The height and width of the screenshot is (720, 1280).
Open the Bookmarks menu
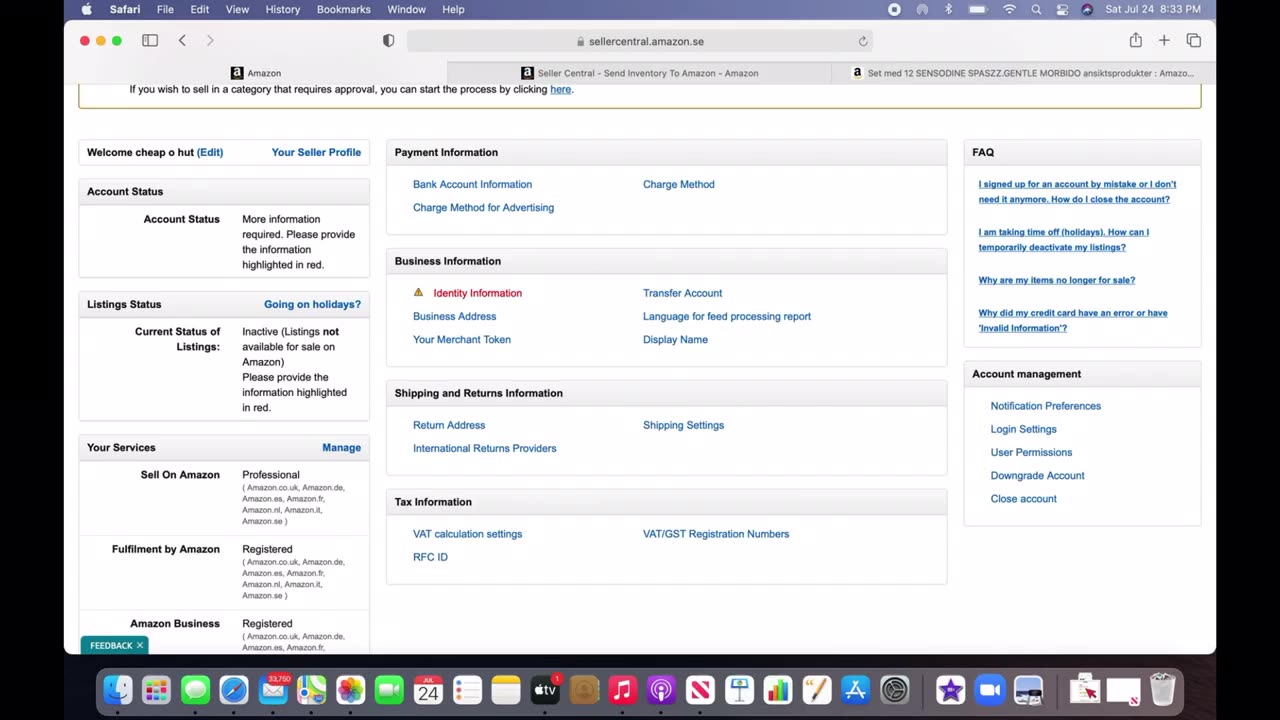click(x=344, y=9)
